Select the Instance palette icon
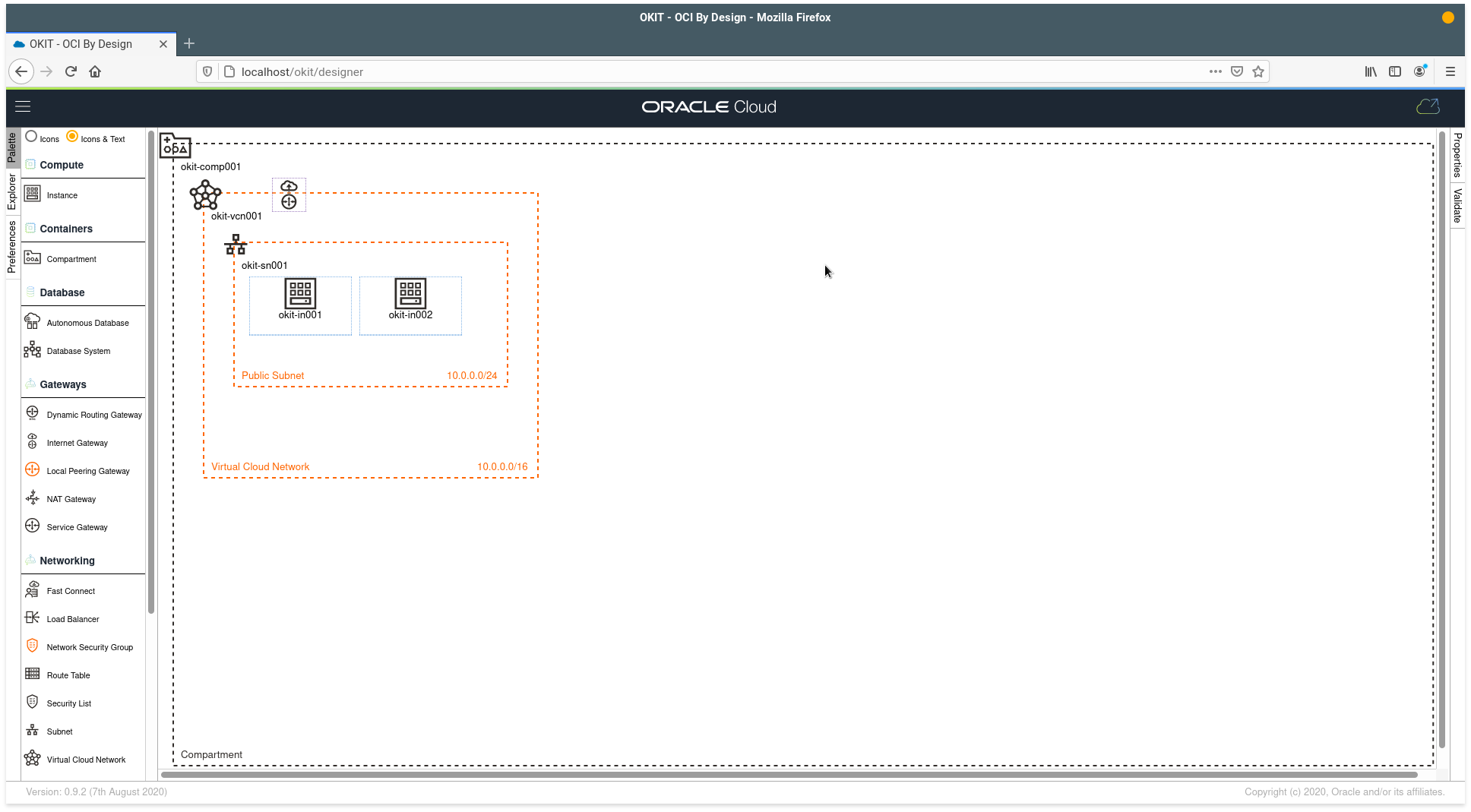1471x812 pixels. pyautogui.click(x=32, y=194)
